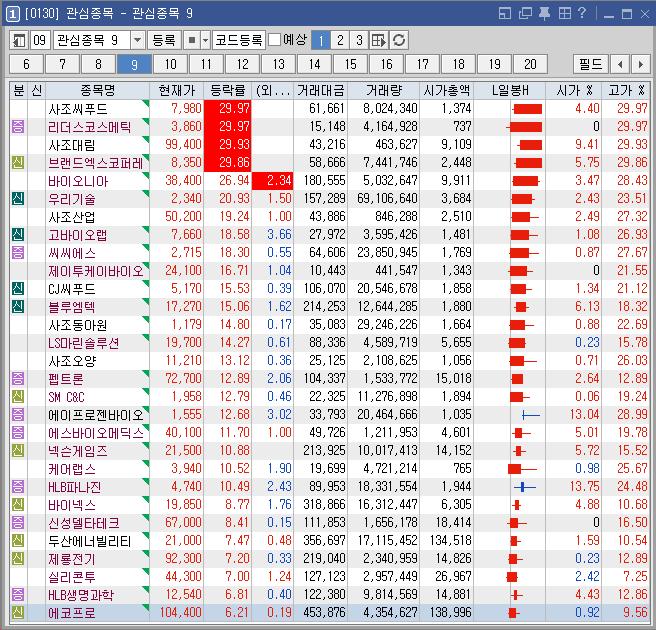Click the 등록 button
The height and width of the screenshot is (630, 656).
click(x=164, y=41)
